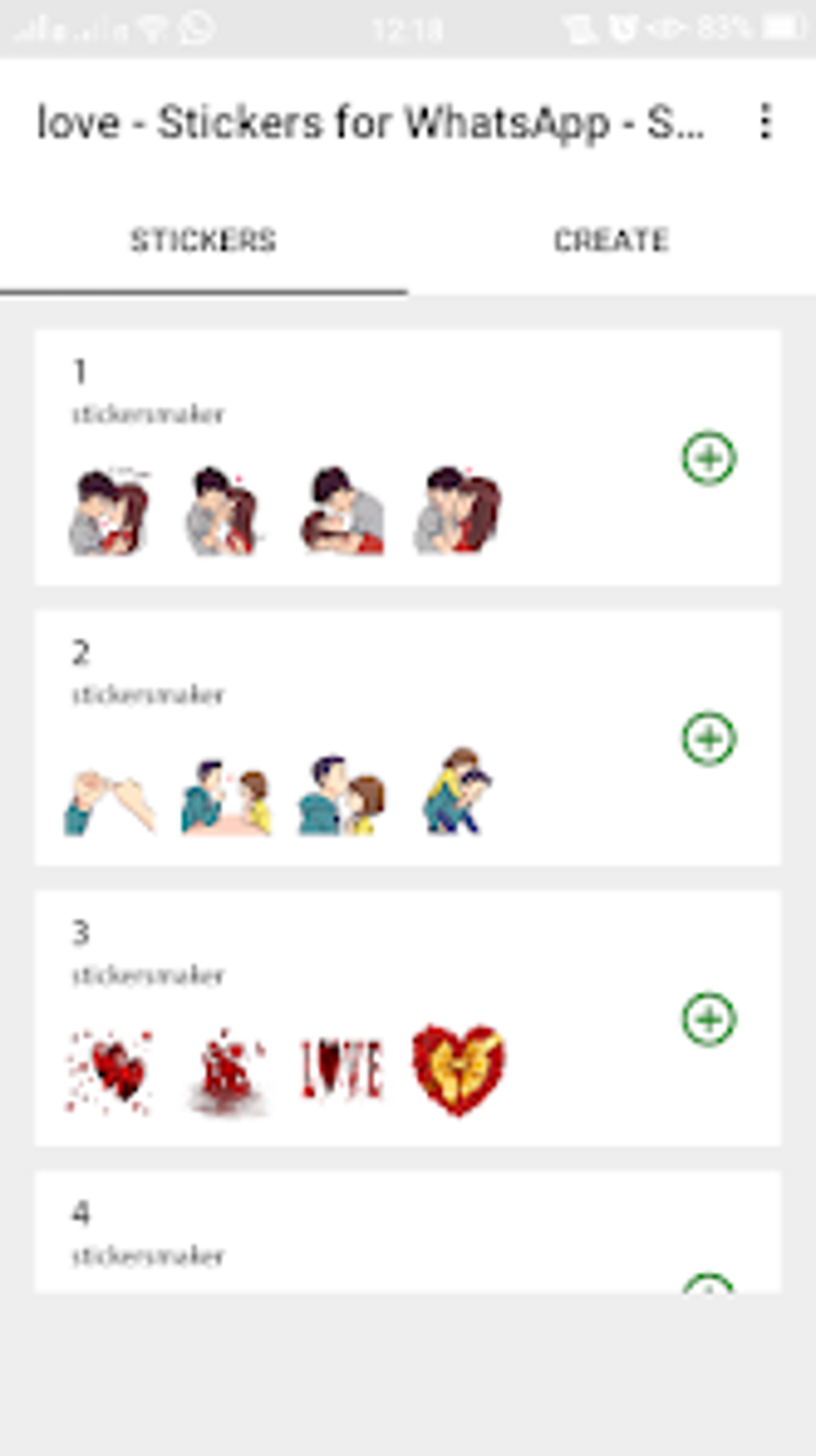Tap the WhatsApp notification icon in status bar
816x1456 pixels.
[197, 28]
